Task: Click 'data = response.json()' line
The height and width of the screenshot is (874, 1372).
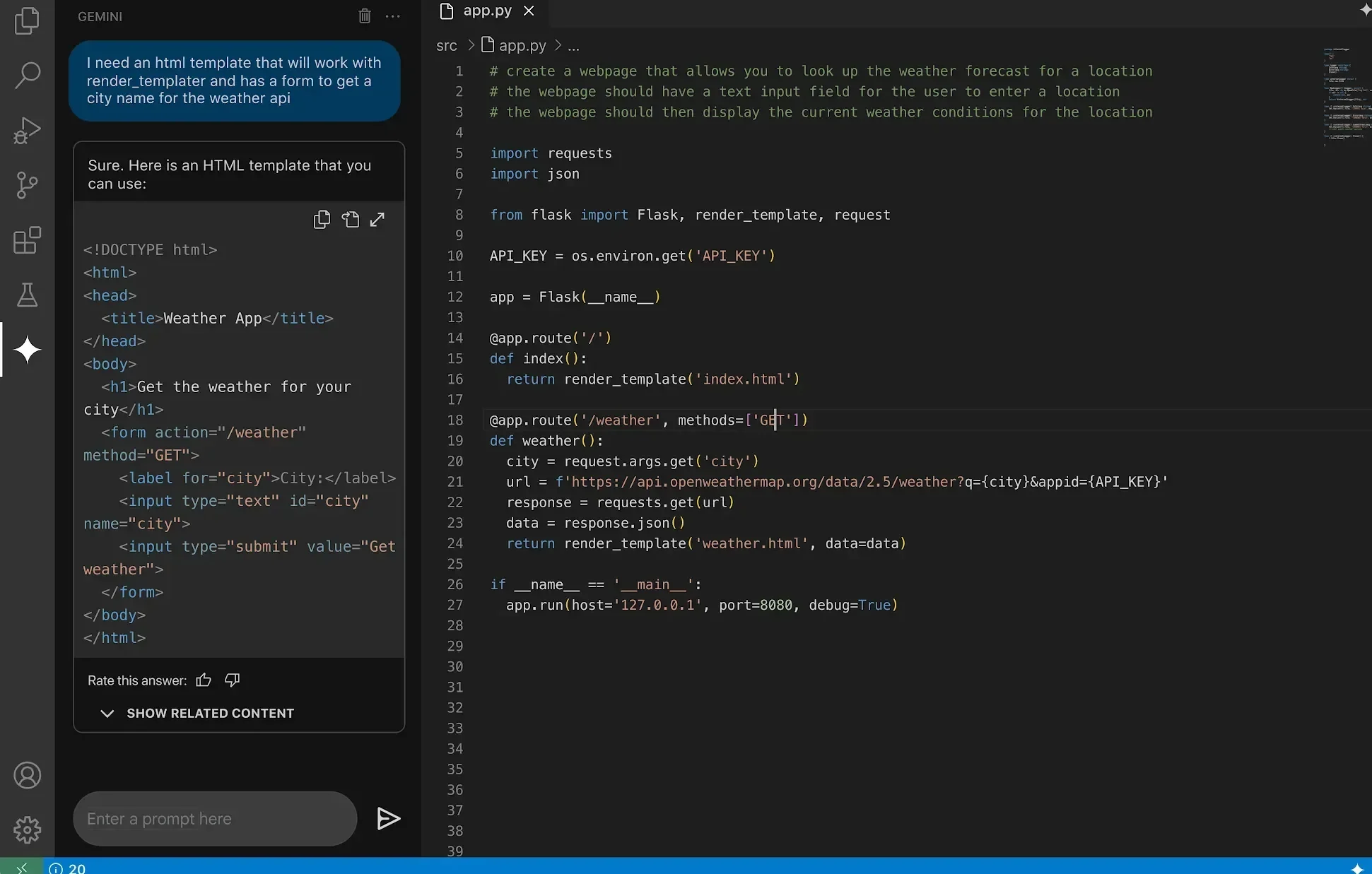Action: [x=595, y=522]
